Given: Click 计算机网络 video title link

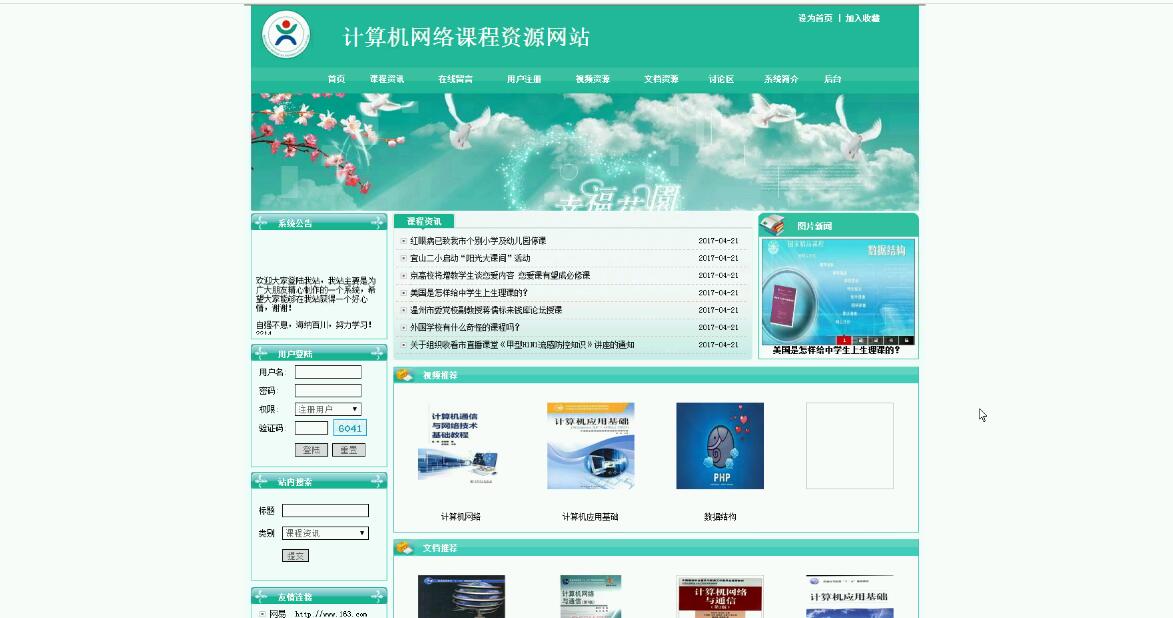Looking at the screenshot, I should tap(461, 517).
